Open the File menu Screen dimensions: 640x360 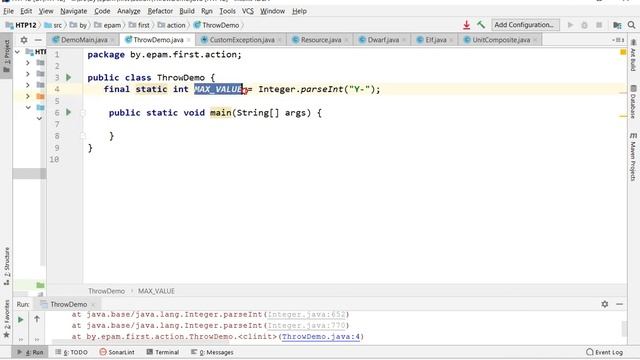pos(8,11)
